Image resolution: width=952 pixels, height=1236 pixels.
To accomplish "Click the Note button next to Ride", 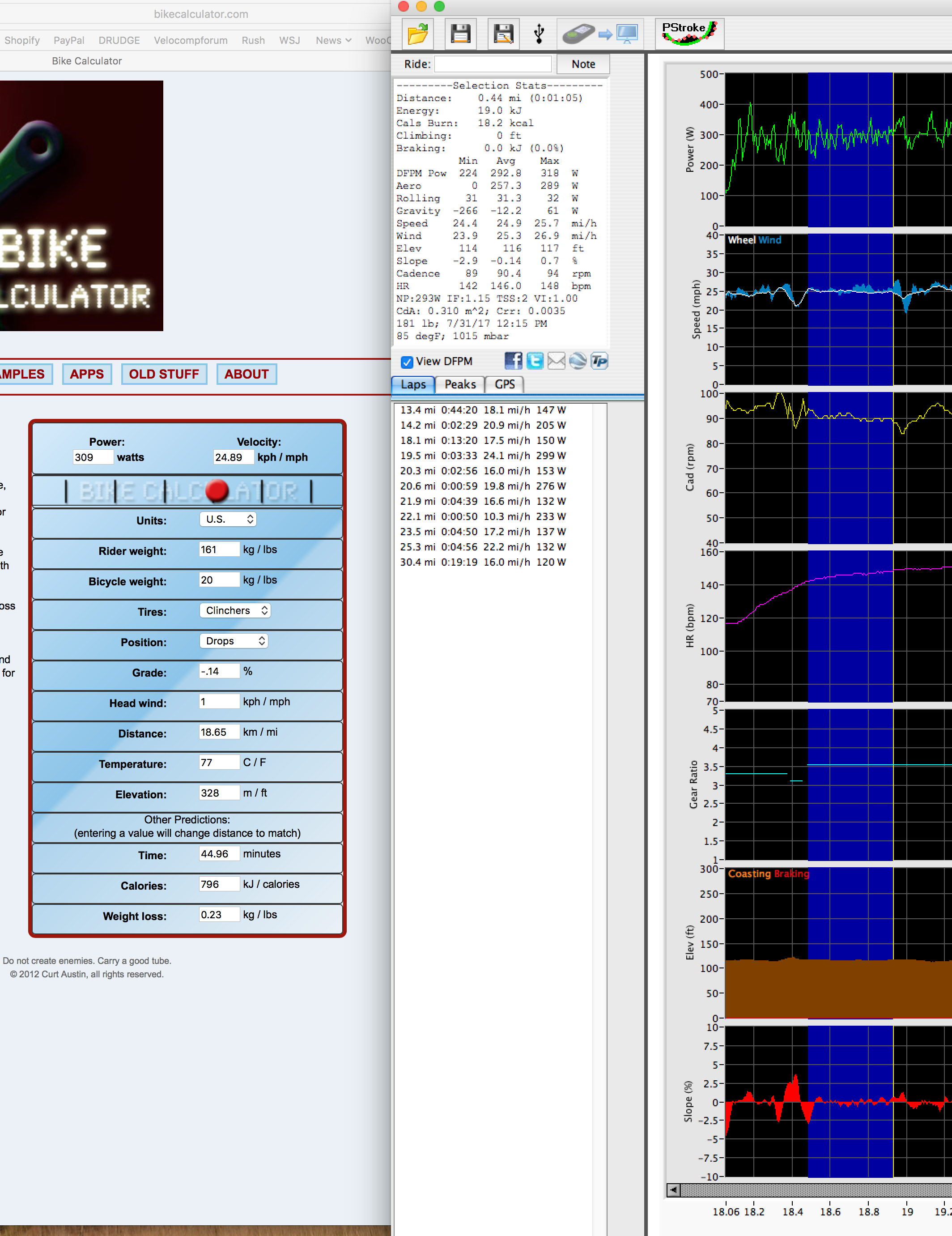I will (583, 64).
